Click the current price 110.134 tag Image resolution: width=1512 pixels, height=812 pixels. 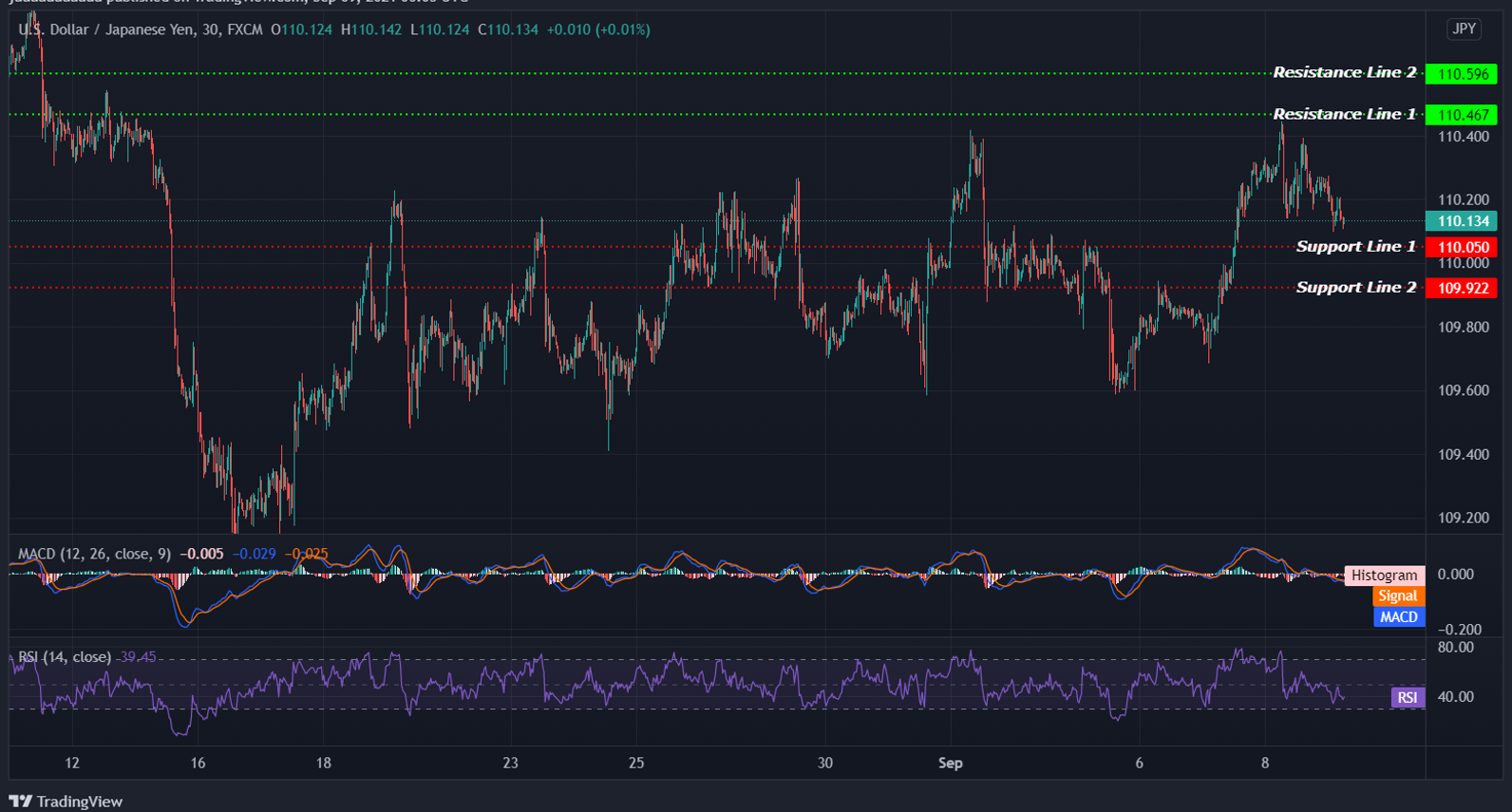point(1462,221)
